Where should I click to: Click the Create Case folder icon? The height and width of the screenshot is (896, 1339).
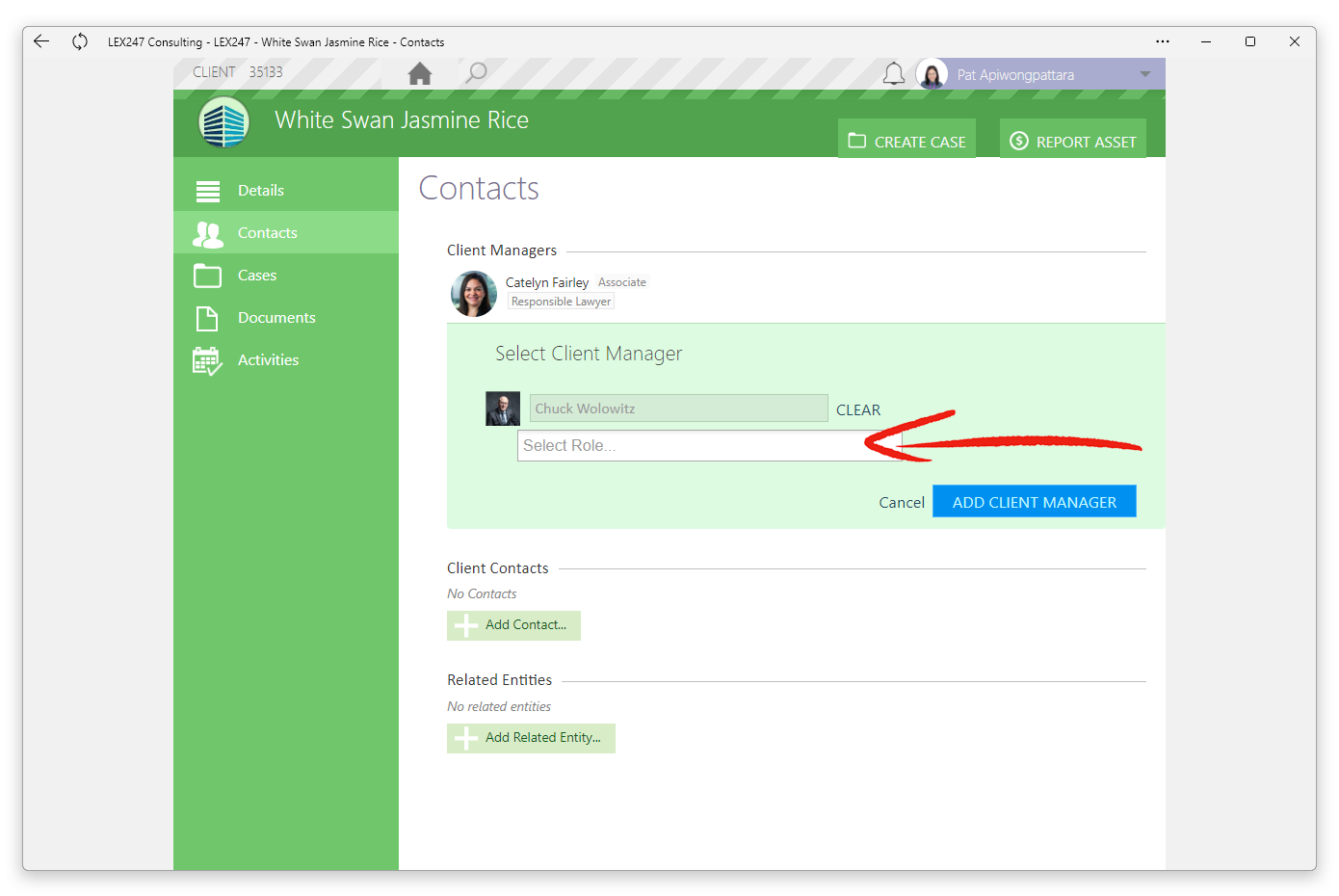pyautogui.click(x=857, y=141)
